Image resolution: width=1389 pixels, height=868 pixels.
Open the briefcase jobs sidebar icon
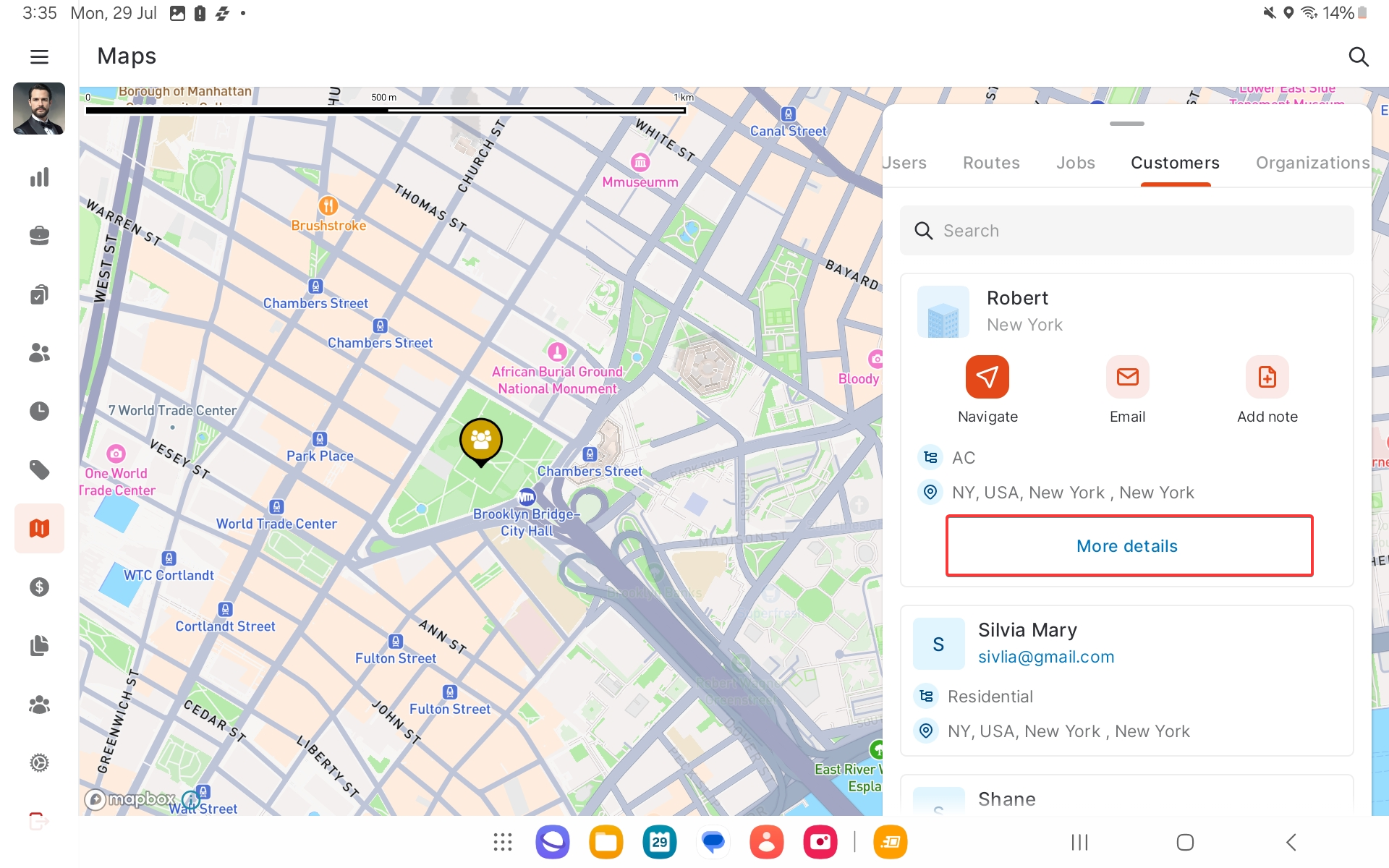click(39, 236)
